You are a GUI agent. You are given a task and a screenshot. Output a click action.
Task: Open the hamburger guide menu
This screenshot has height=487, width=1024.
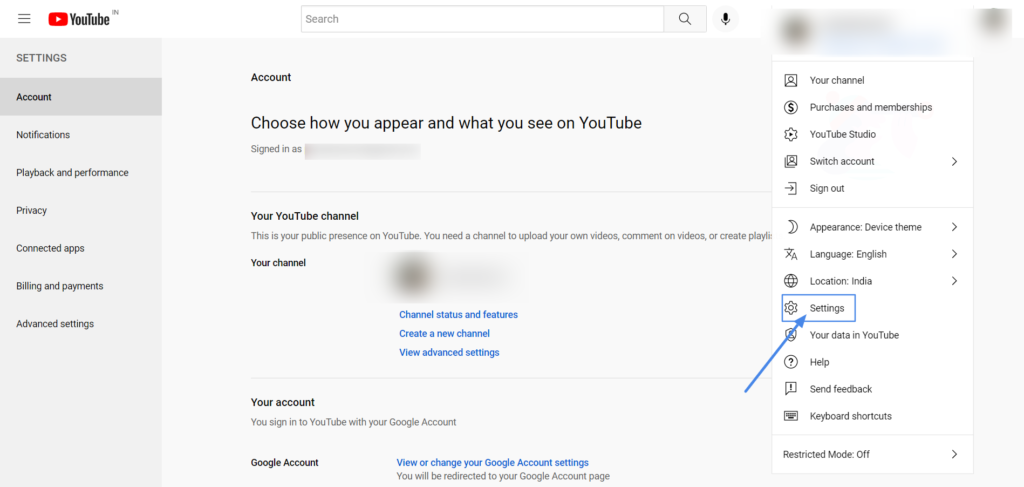24,19
